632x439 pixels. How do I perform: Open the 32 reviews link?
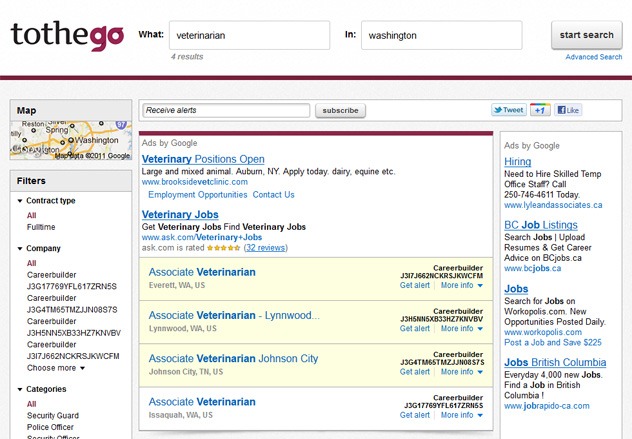click(266, 248)
